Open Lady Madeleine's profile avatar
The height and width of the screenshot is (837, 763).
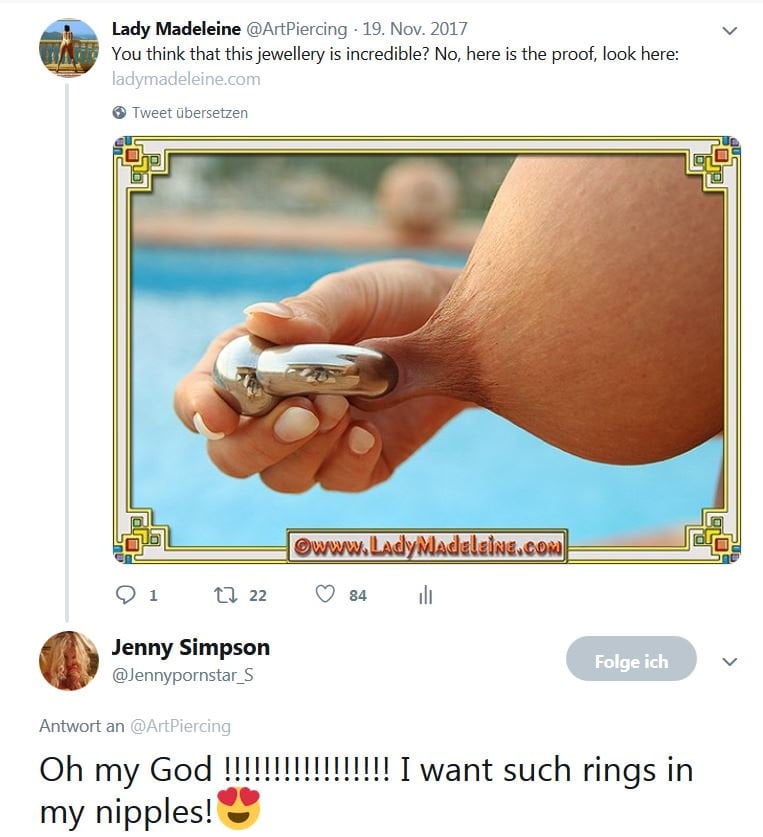pyautogui.click(x=69, y=48)
